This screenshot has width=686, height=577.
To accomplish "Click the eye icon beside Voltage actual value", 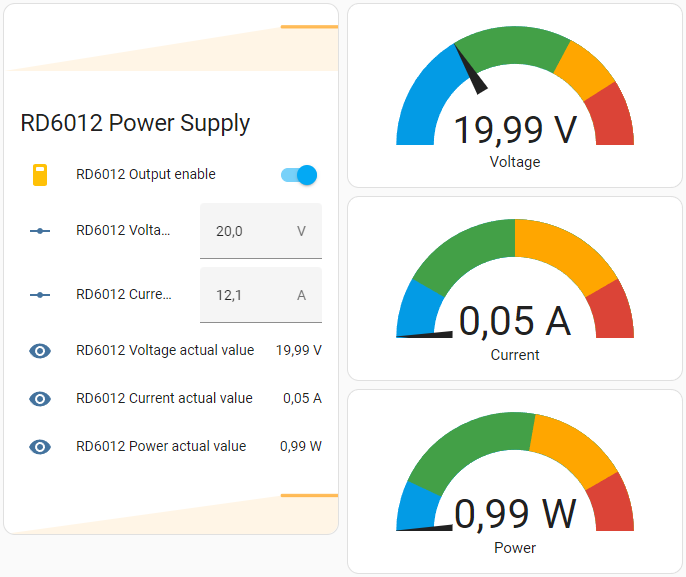I will coord(40,351).
